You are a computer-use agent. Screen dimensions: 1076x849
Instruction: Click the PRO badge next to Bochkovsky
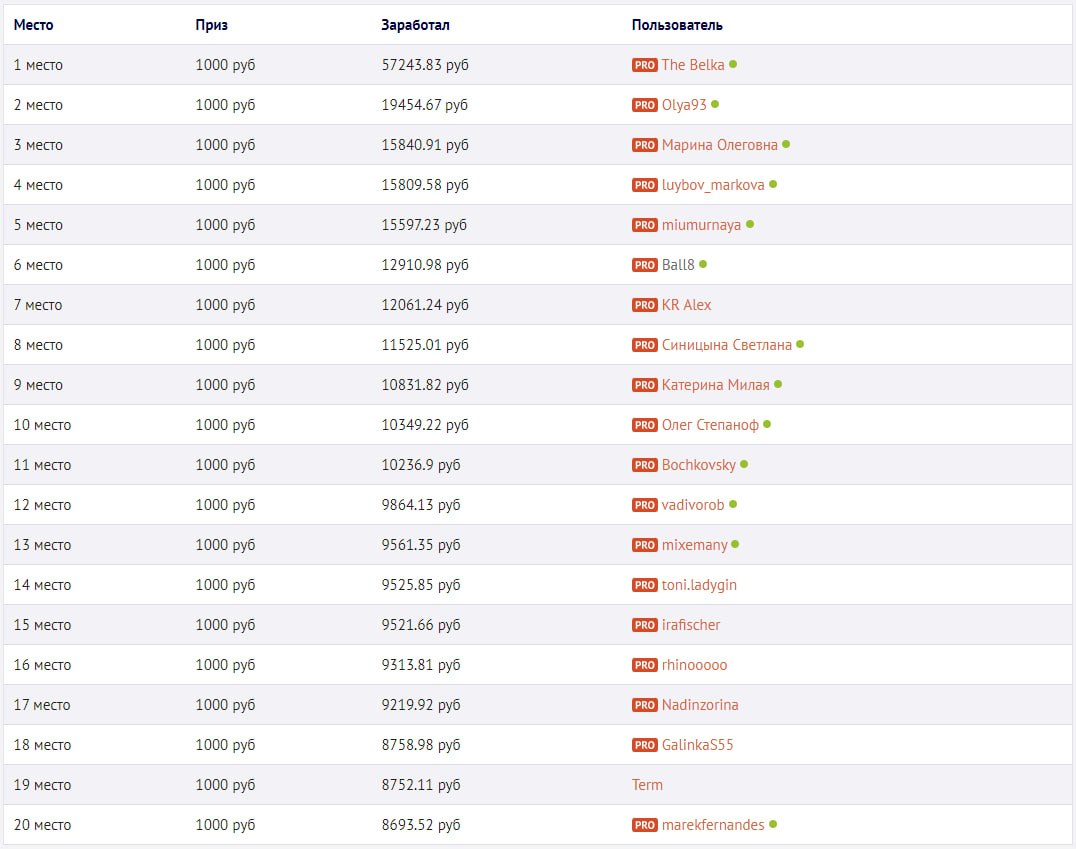click(x=644, y=465)
